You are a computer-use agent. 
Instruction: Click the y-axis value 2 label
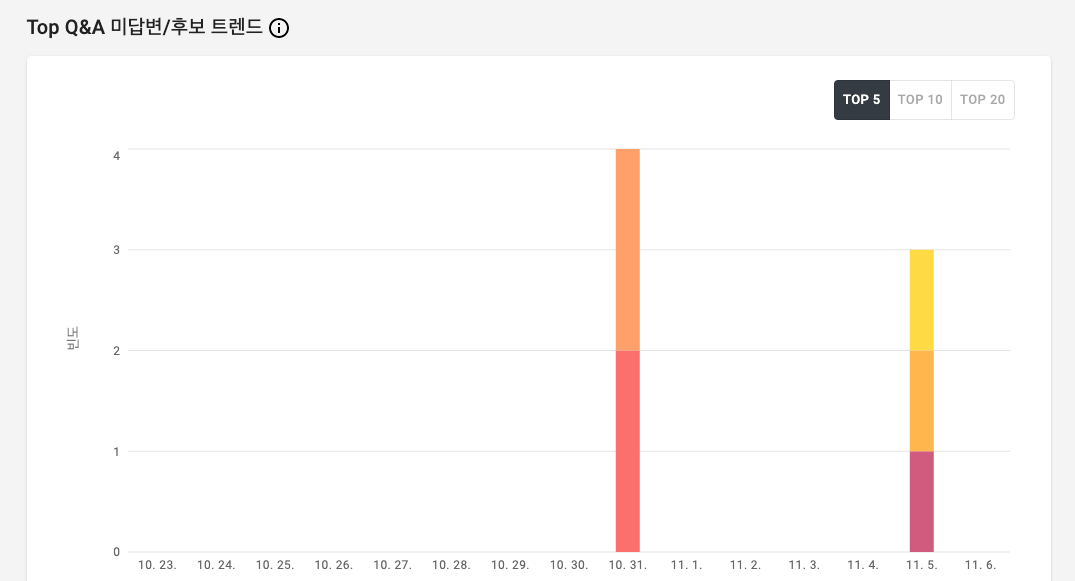pos(117,351)
